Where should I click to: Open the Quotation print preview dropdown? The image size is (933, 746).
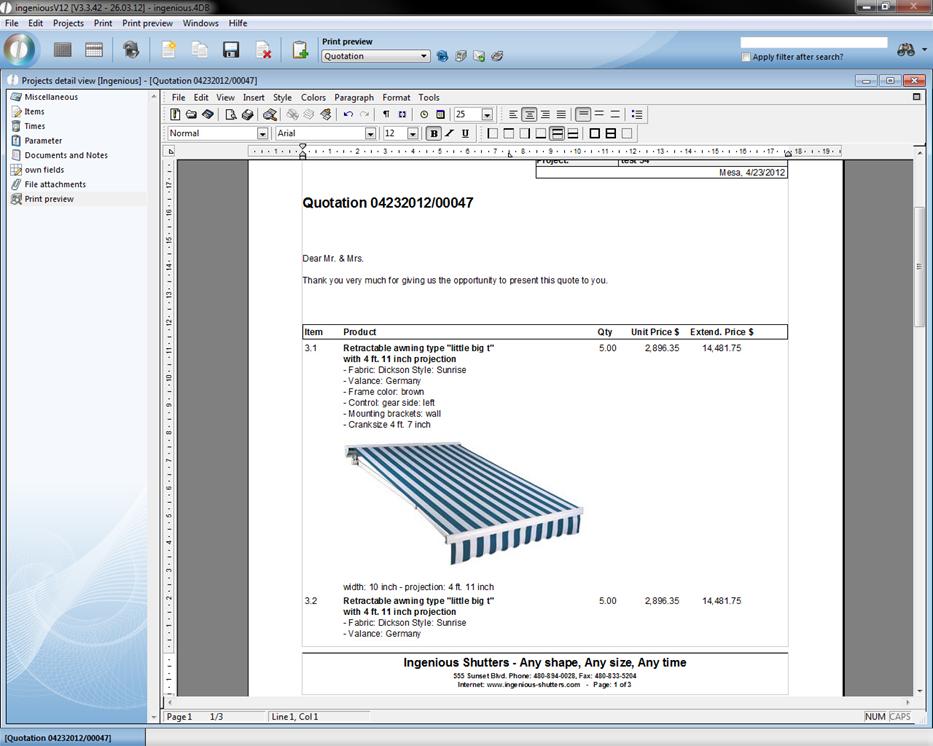click(425, 57)
